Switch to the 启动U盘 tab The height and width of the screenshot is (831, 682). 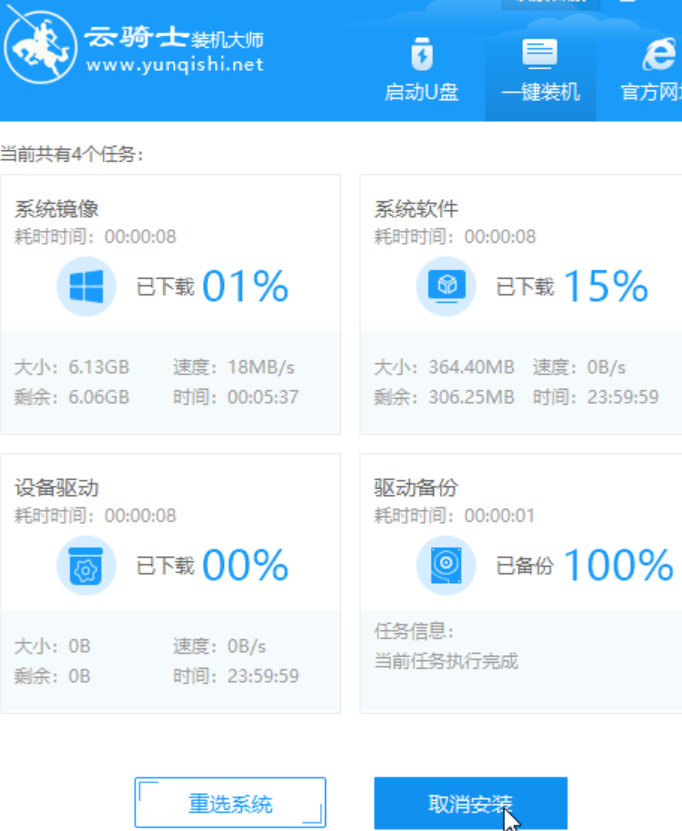tap(422, 93)
